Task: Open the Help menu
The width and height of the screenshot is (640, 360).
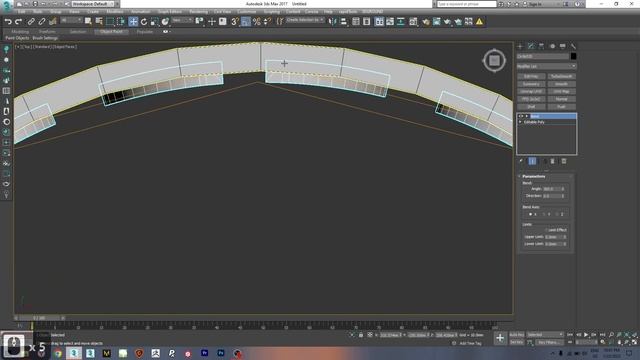Action: (328, 12)
